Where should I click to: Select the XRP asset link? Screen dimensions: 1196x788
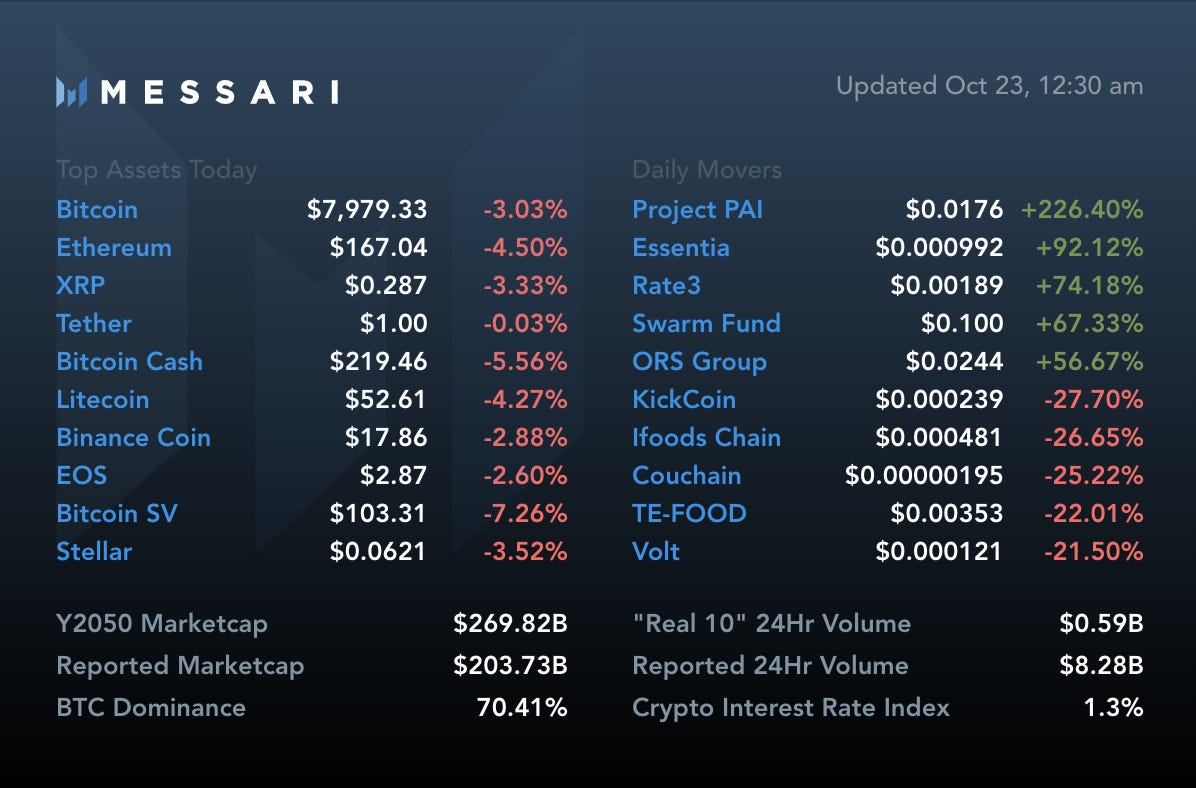pos(81,286)
